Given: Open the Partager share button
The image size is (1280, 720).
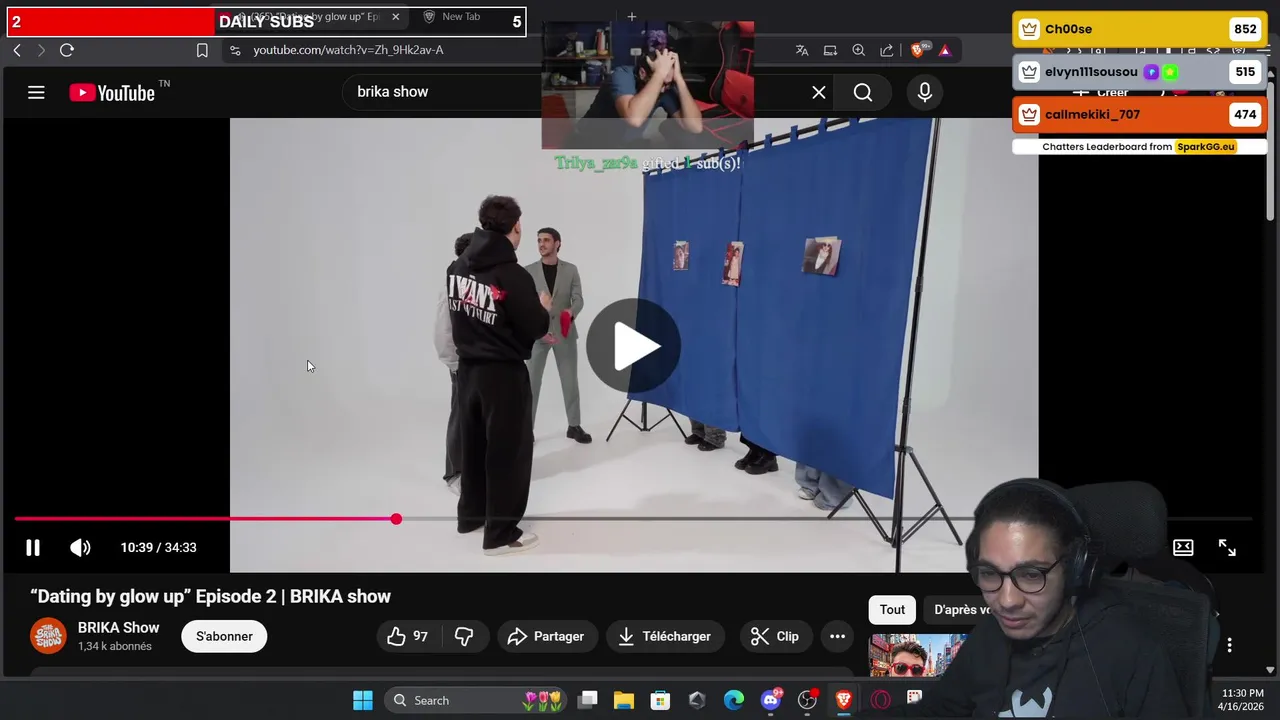Looking at the screenshot, I should tap(546, 637).
